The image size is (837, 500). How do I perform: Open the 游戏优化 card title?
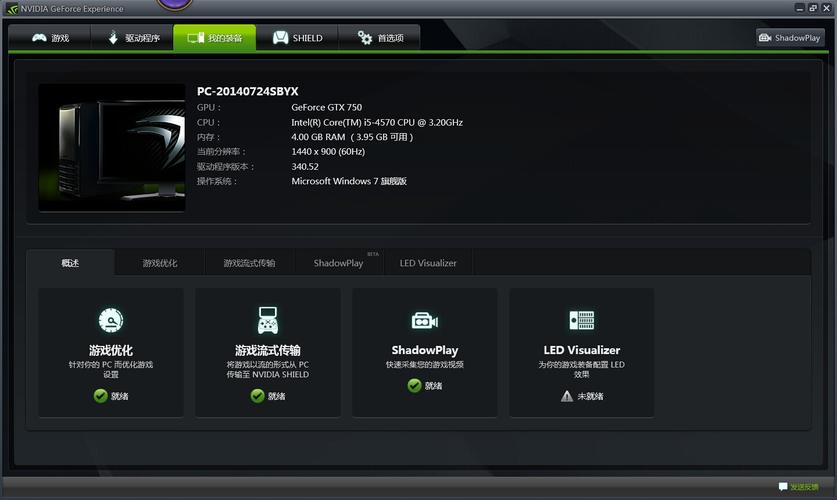tap(111, 350)
